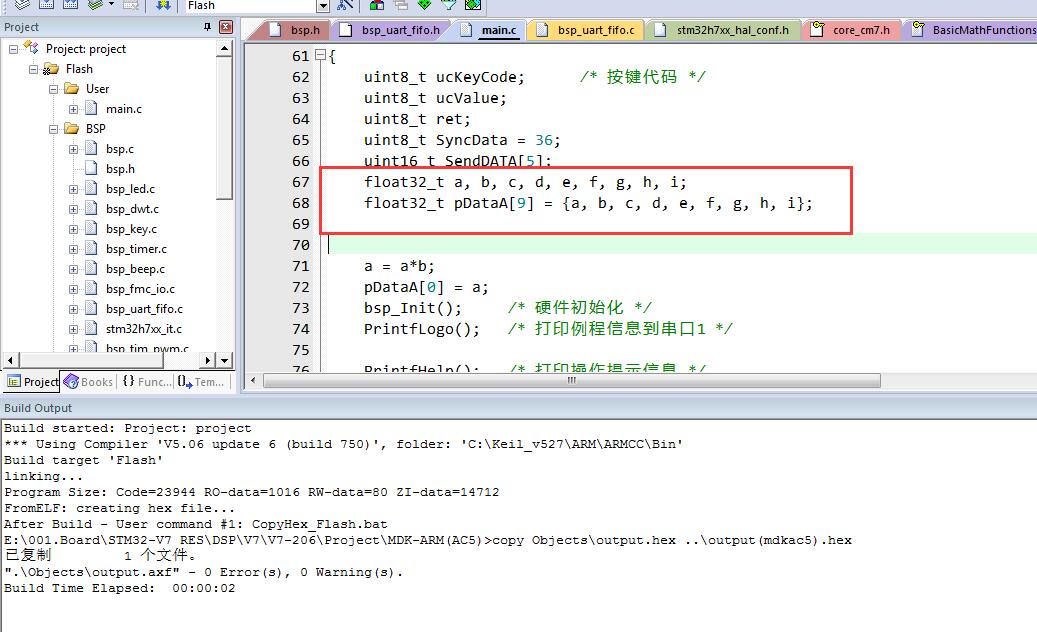The image size is (1037, 632).
Task: Place cursor on empty line 70
Action: click(x=600, y=245)
